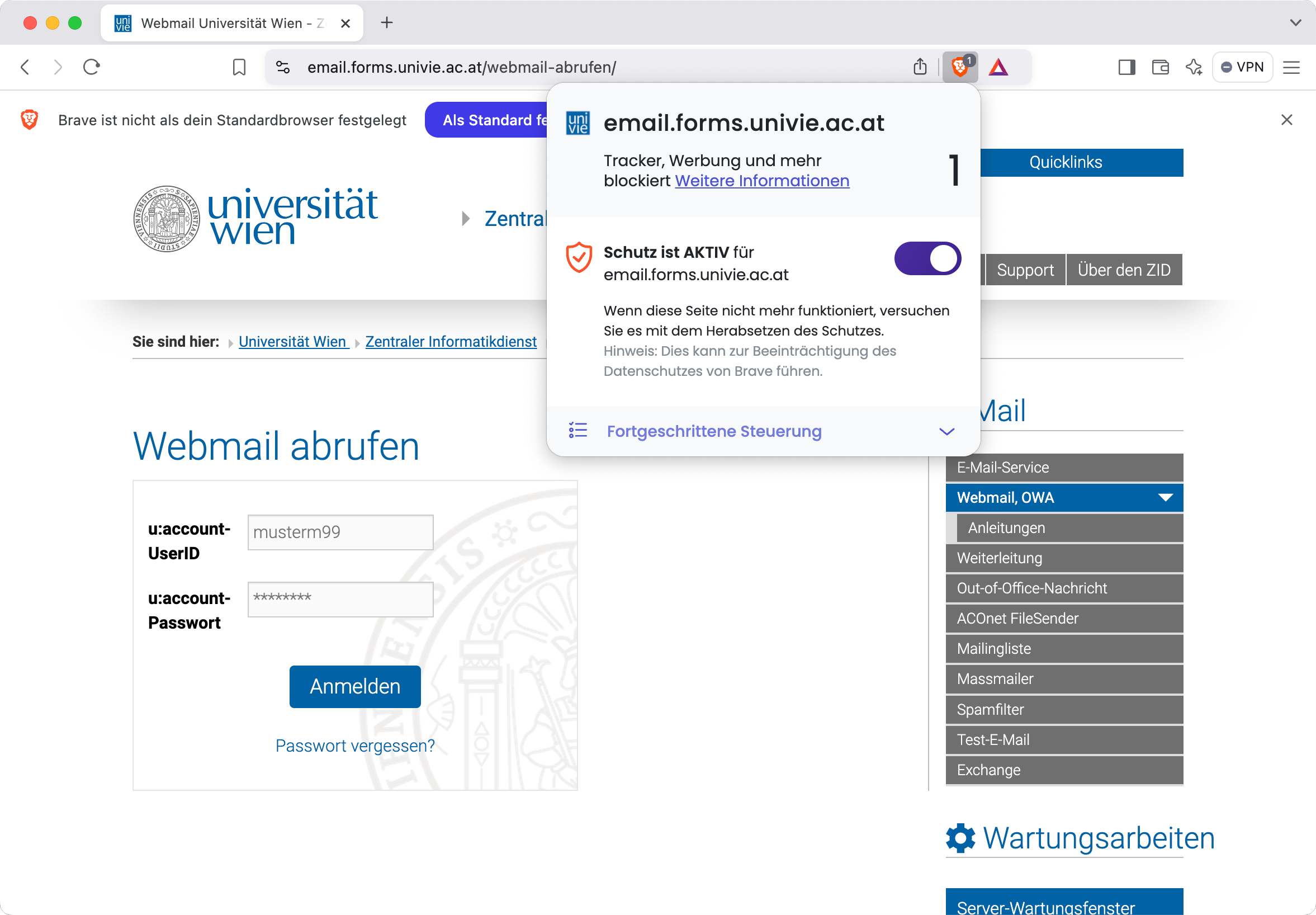The height and width of the screenshot is (915, 1316).
Task: Click the chevron next to Fortgeschrittene Steuerung
Action: tap(947, 431)
